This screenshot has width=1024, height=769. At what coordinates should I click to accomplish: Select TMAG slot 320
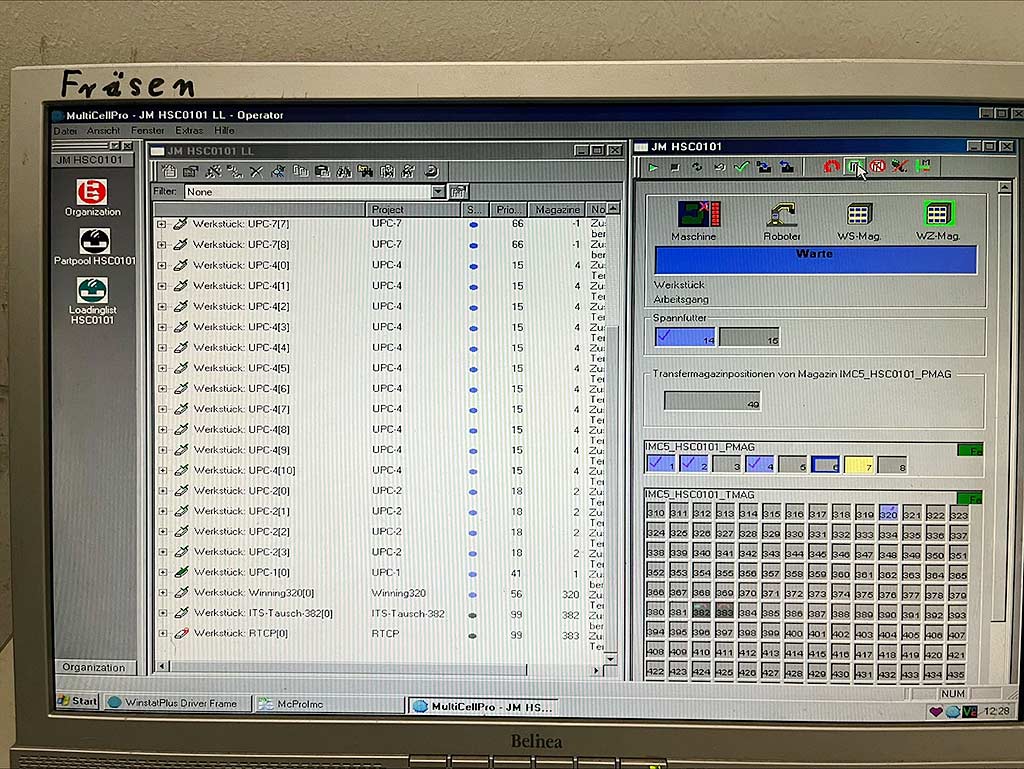tap(888, 513)
